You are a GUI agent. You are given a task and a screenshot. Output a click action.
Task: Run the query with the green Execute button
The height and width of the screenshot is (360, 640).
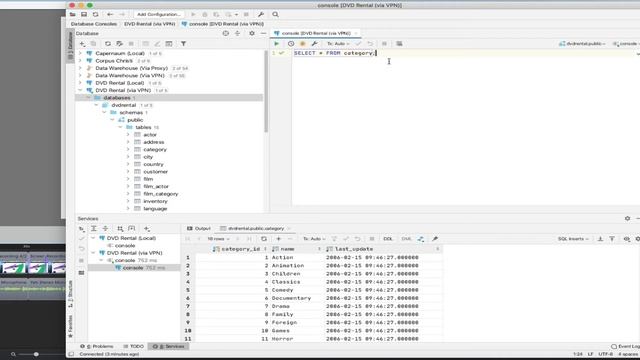pos(276,44)
